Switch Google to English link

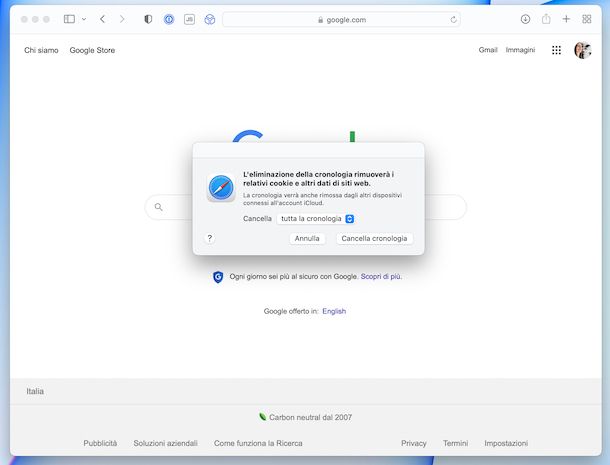click(334, 311)
